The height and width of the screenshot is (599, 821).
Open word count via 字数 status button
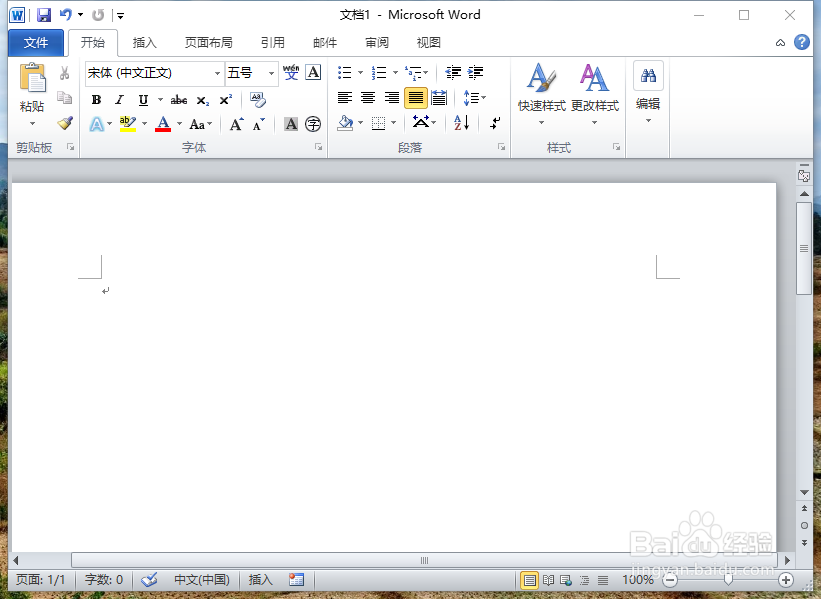pos(104,579)
